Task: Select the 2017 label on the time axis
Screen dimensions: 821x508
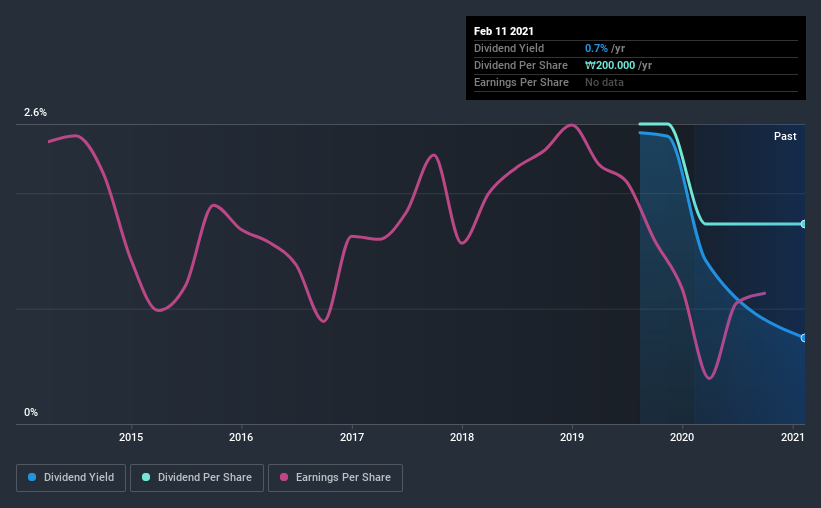Action: 351,437
